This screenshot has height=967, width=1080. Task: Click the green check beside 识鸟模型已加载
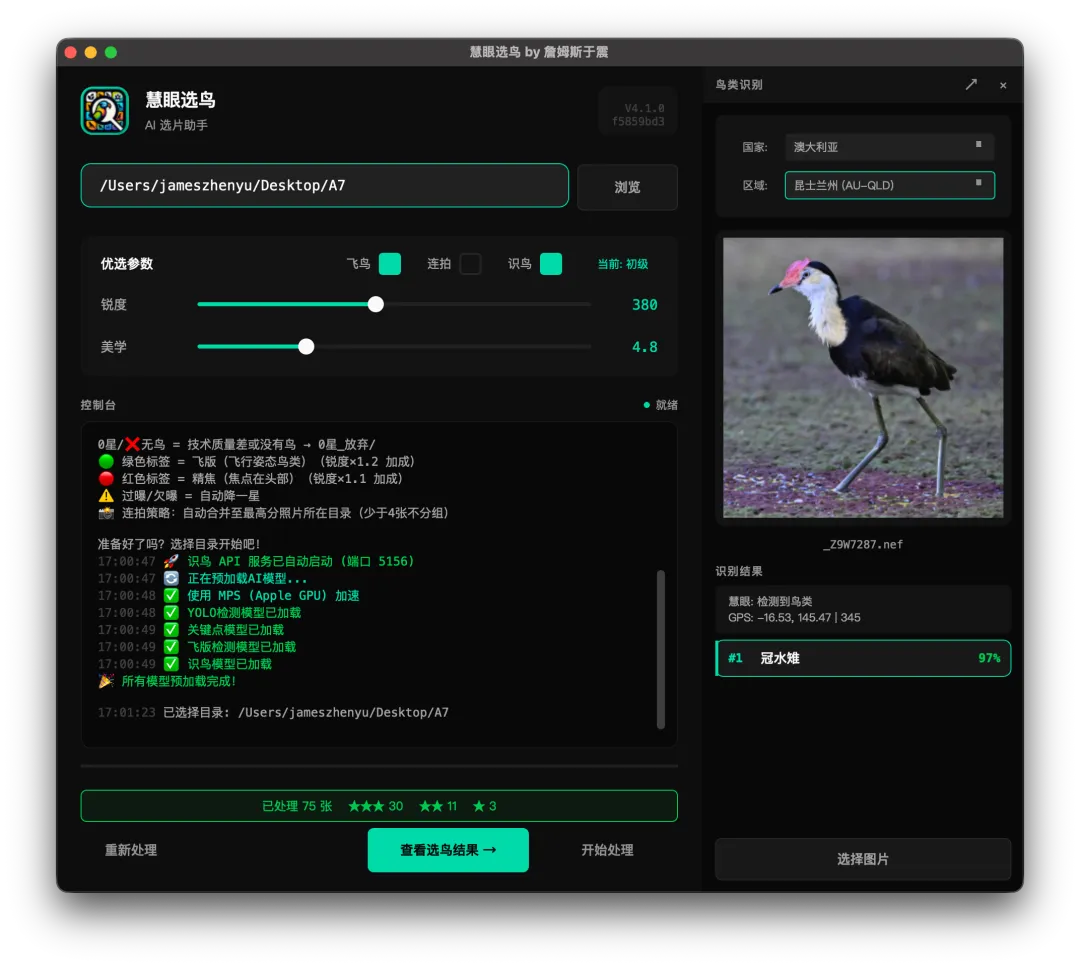[x=172, y=664]
